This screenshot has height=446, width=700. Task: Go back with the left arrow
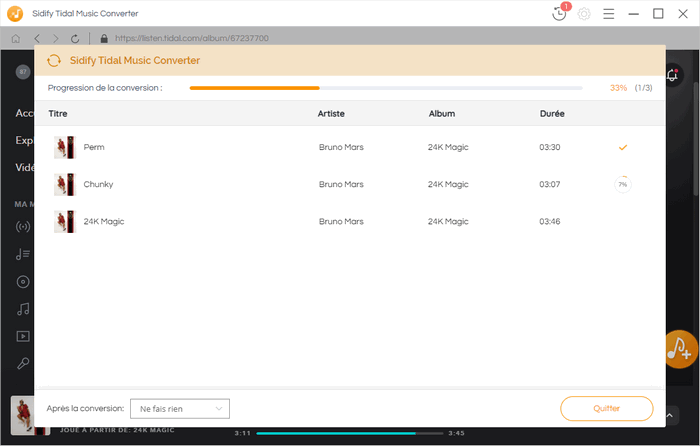pos(36,38)
